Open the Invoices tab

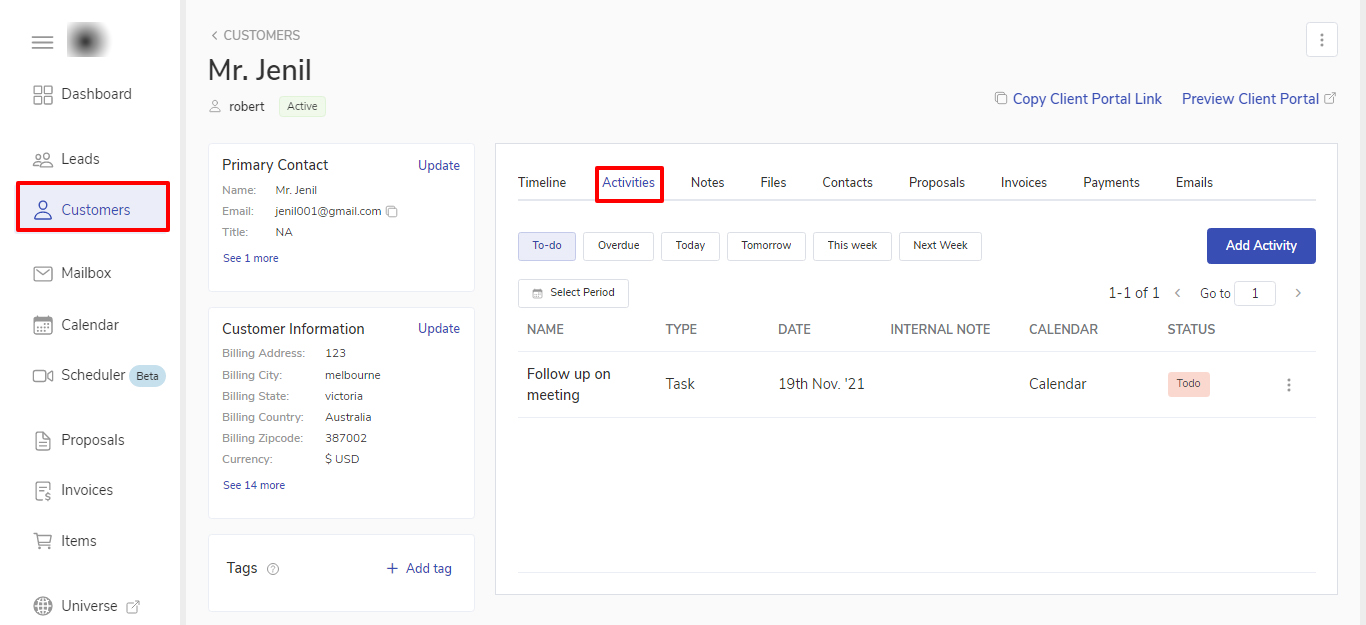[x=1023, y=183]
